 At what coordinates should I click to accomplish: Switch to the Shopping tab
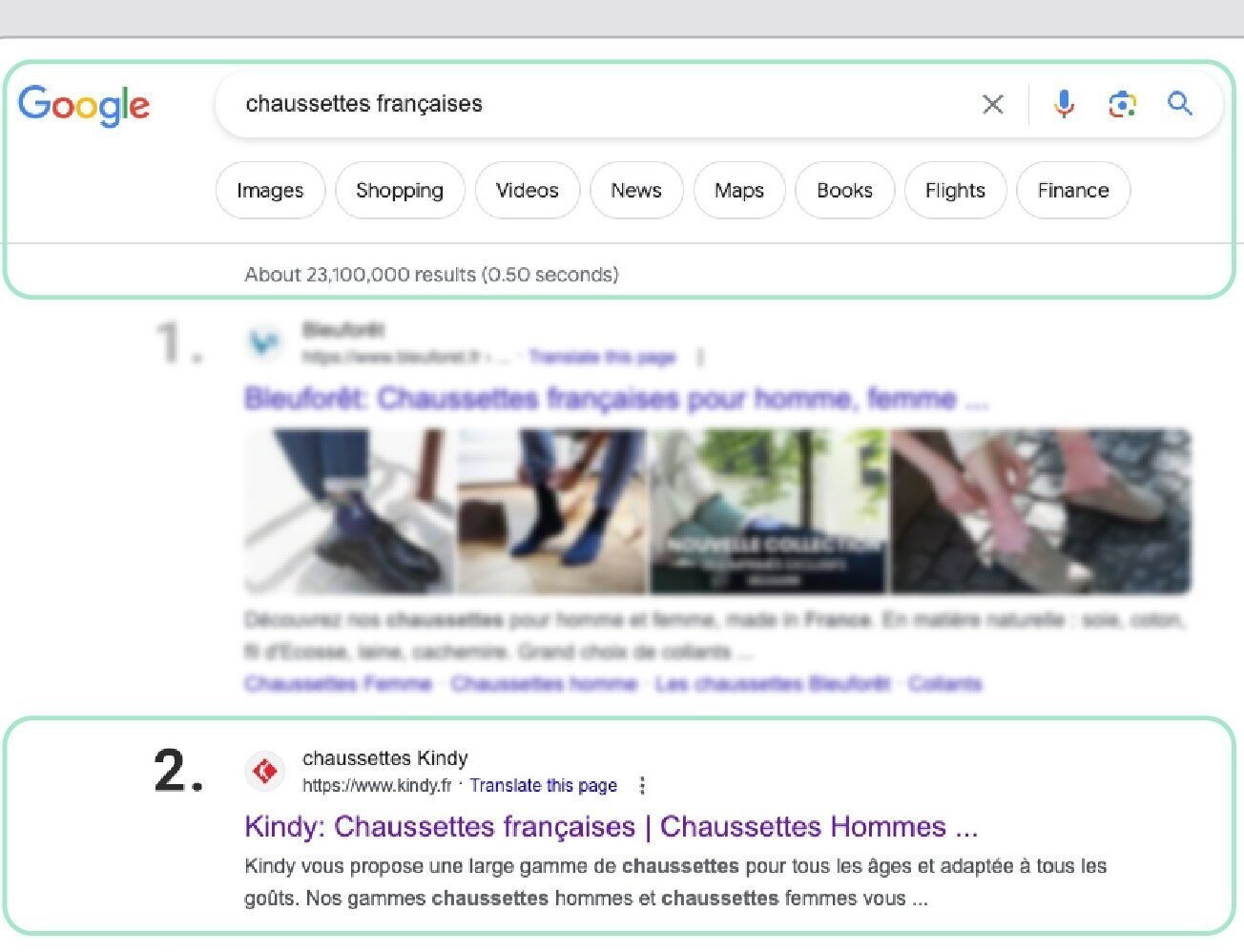400,191
